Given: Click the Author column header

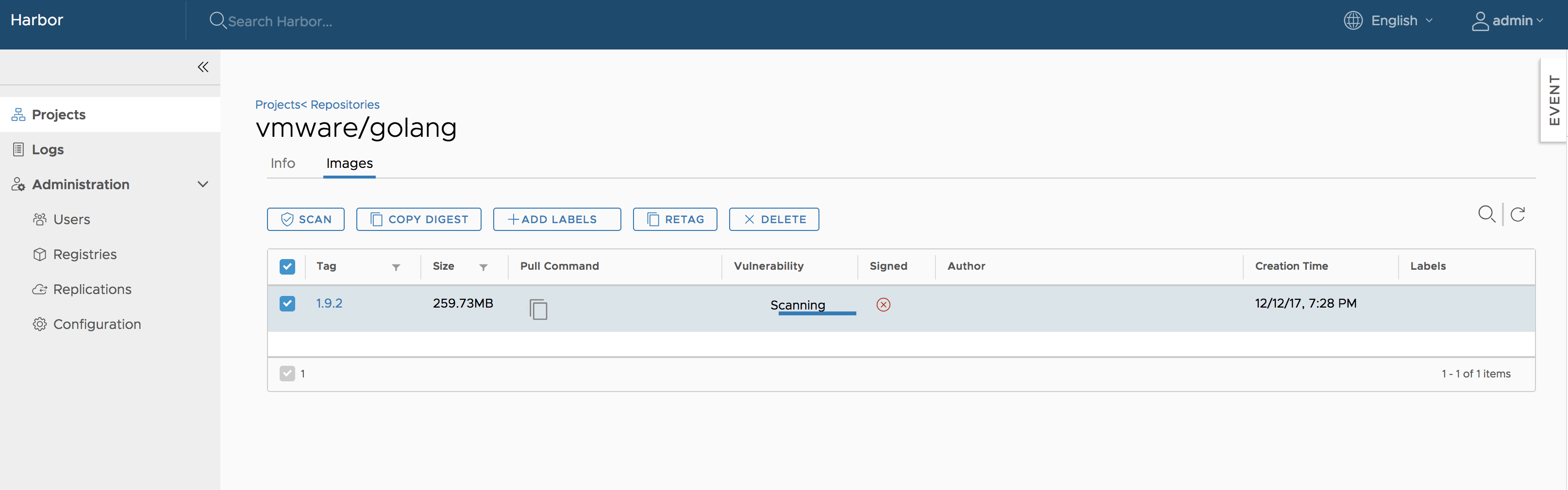Looking at the screenshot, I should click(x=966, y=266).
